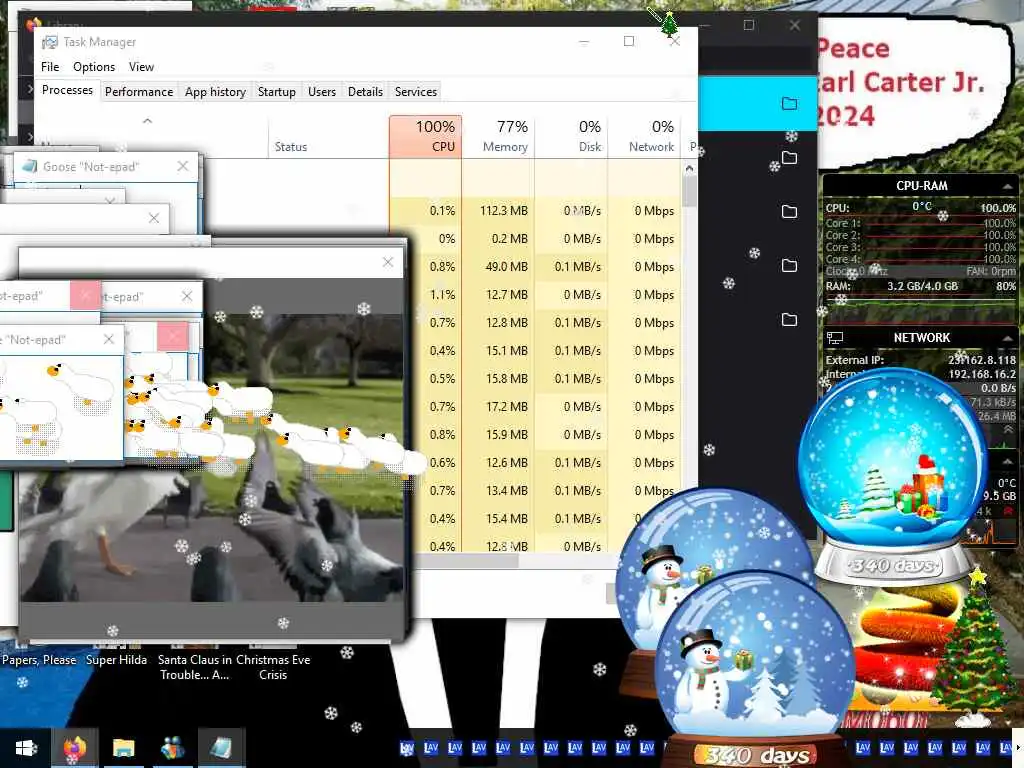Click the Goose "Not-epad" window title icon
Screen dimensions: 1024x768
29,167
